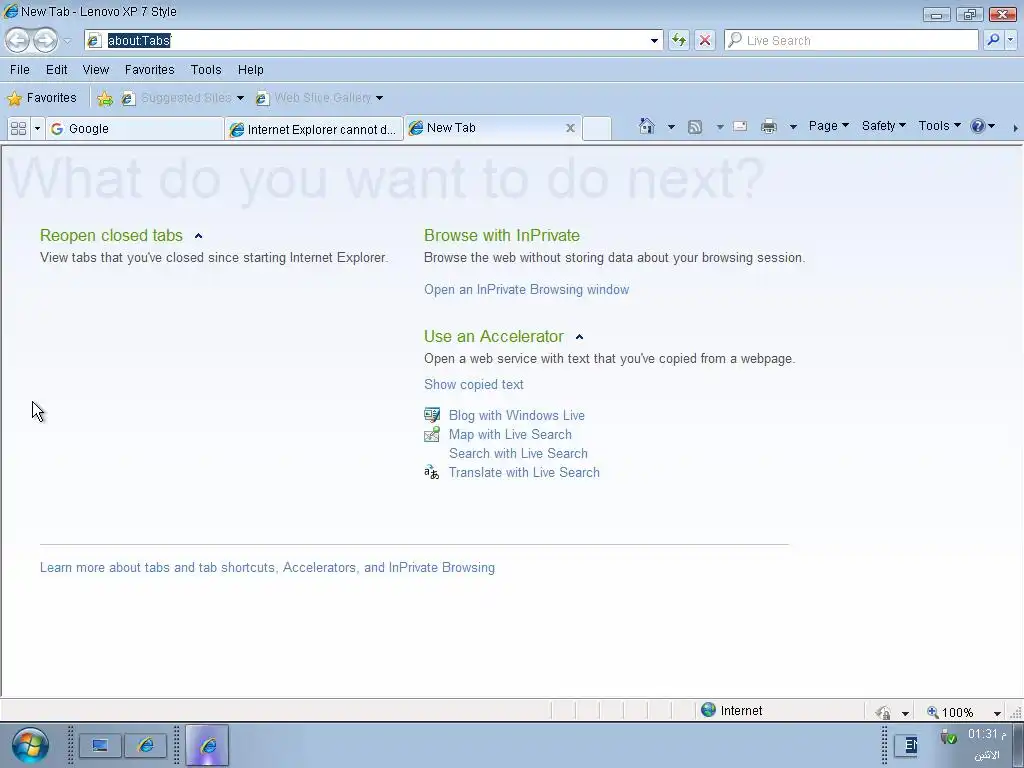Click the Browse with InPrivate heading

point(502,235)
